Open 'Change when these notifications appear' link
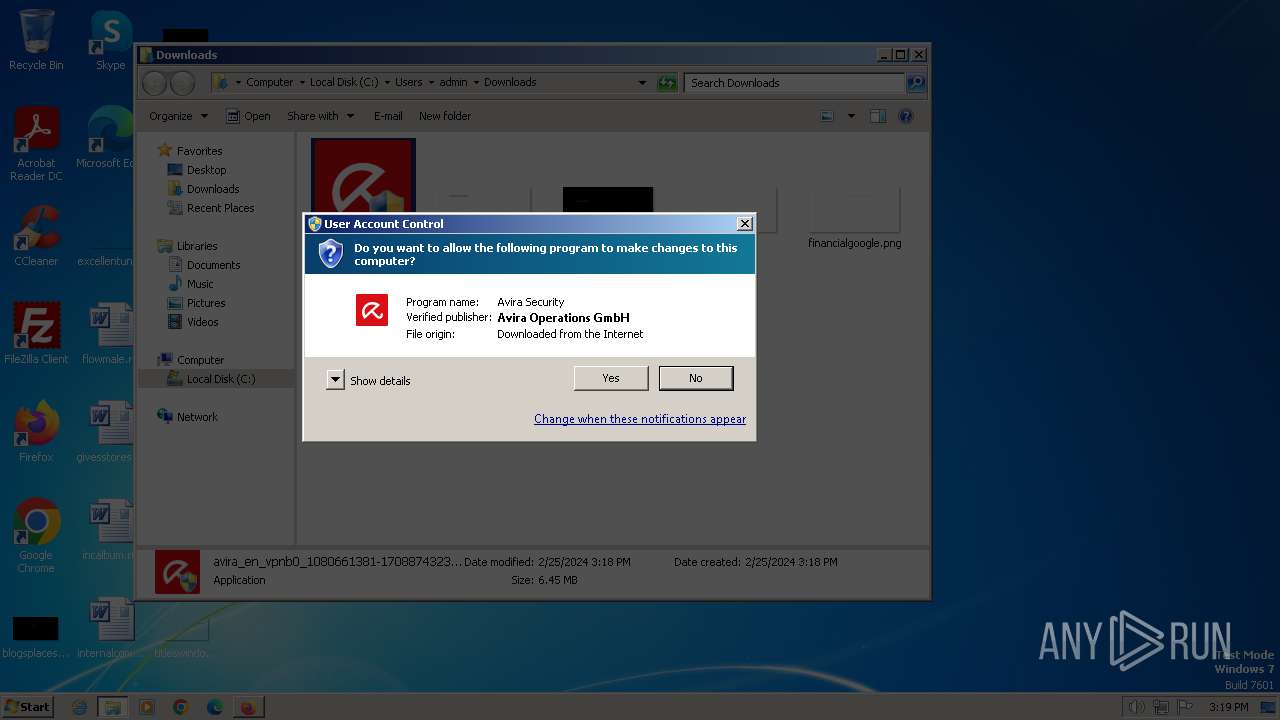 pyautogui.click(x=640, y=419)
